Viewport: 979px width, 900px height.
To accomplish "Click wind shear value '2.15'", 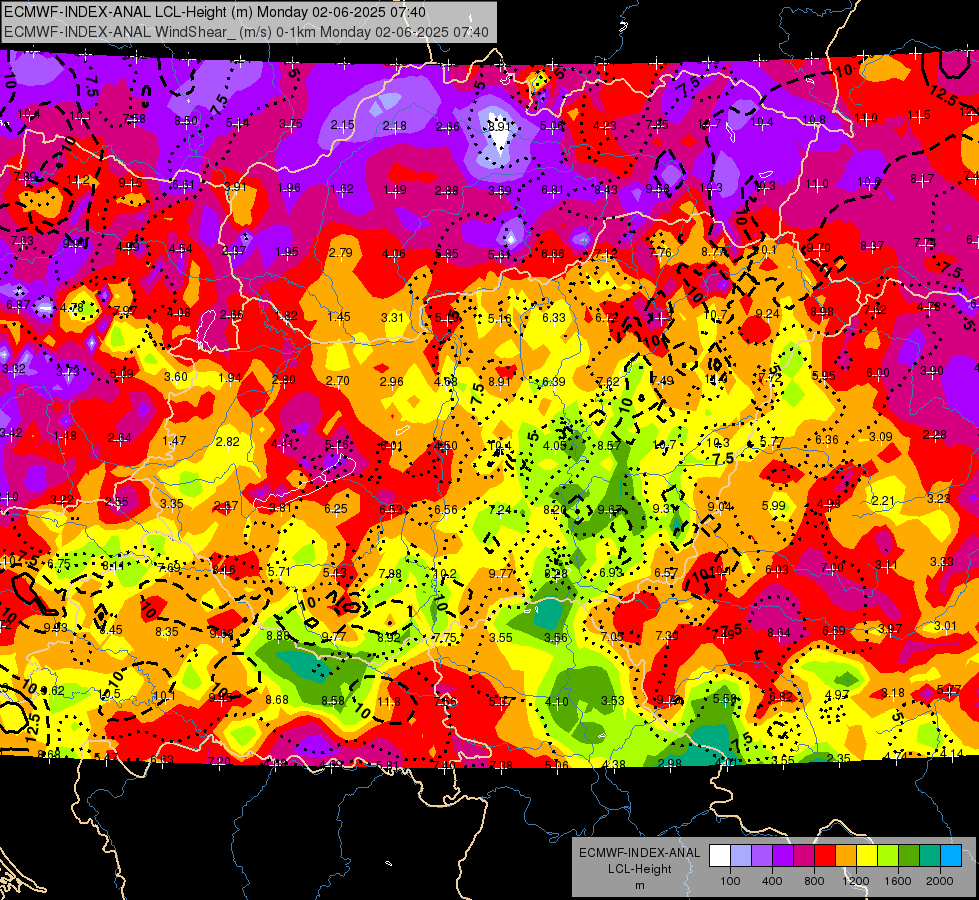I will [x=343, y=125].
